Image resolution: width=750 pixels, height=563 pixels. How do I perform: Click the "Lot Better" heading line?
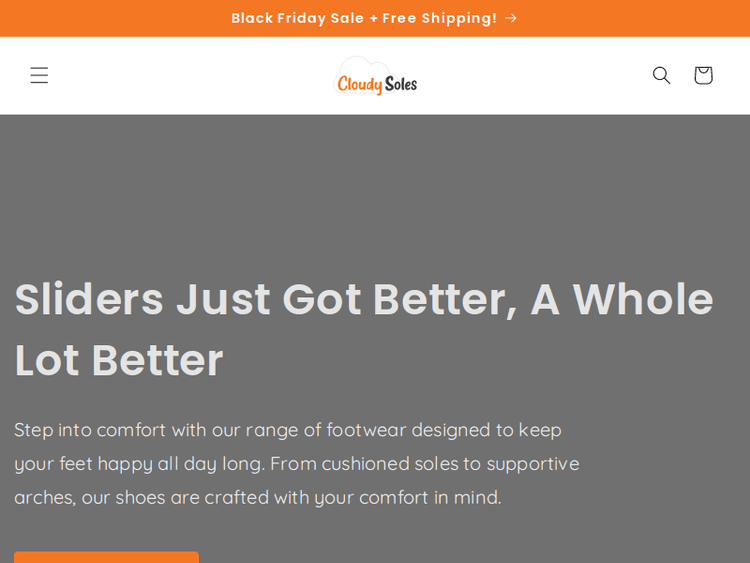tap(119, 361)
